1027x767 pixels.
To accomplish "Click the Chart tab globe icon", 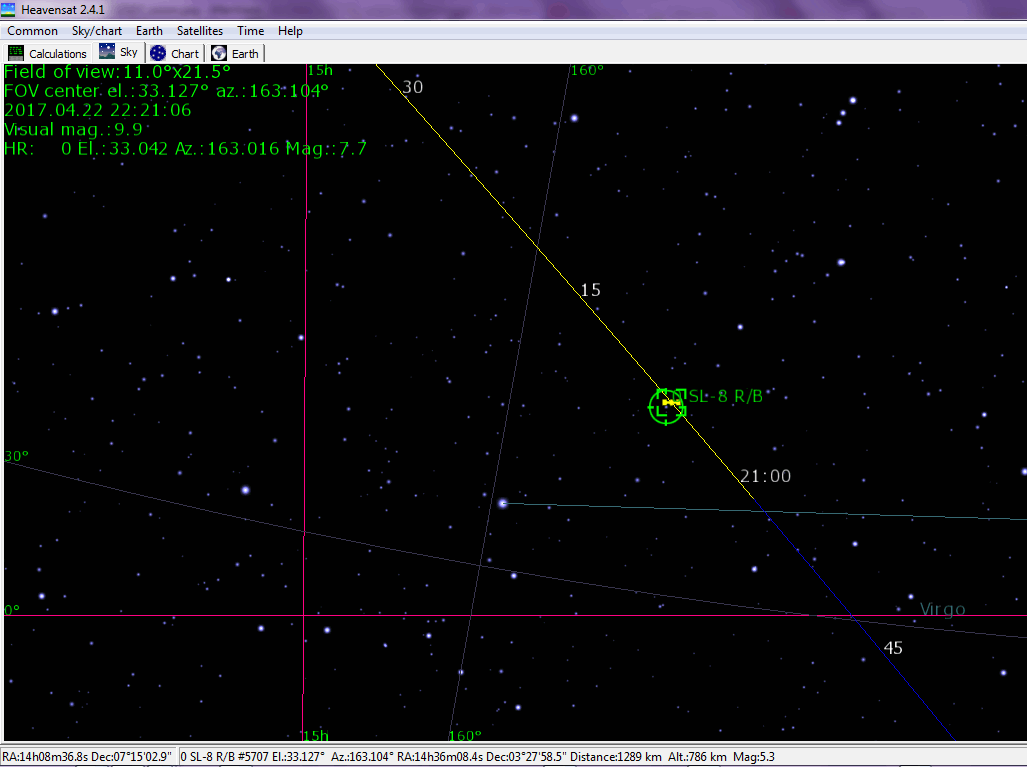I will coord(158,53).
